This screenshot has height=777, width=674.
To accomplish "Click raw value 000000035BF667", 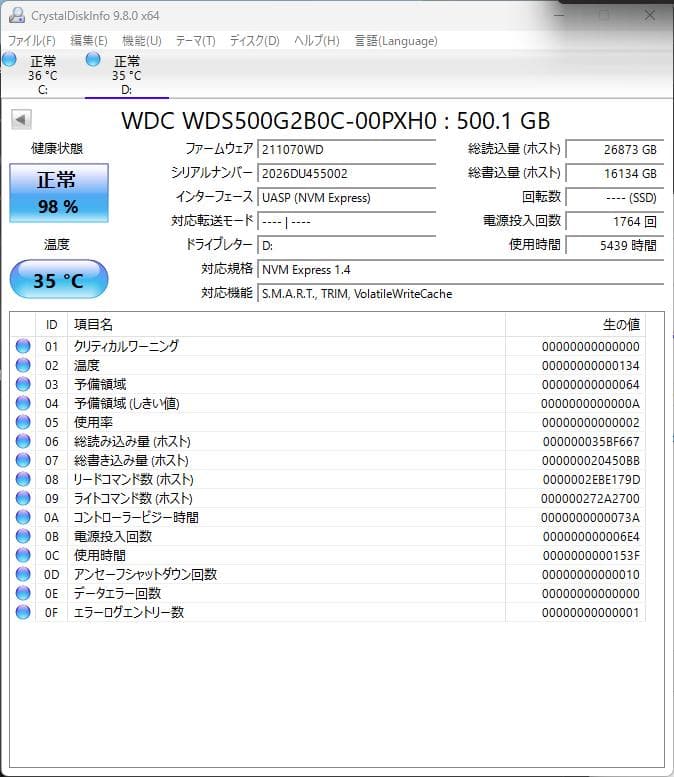I will [x=591, y=441].
